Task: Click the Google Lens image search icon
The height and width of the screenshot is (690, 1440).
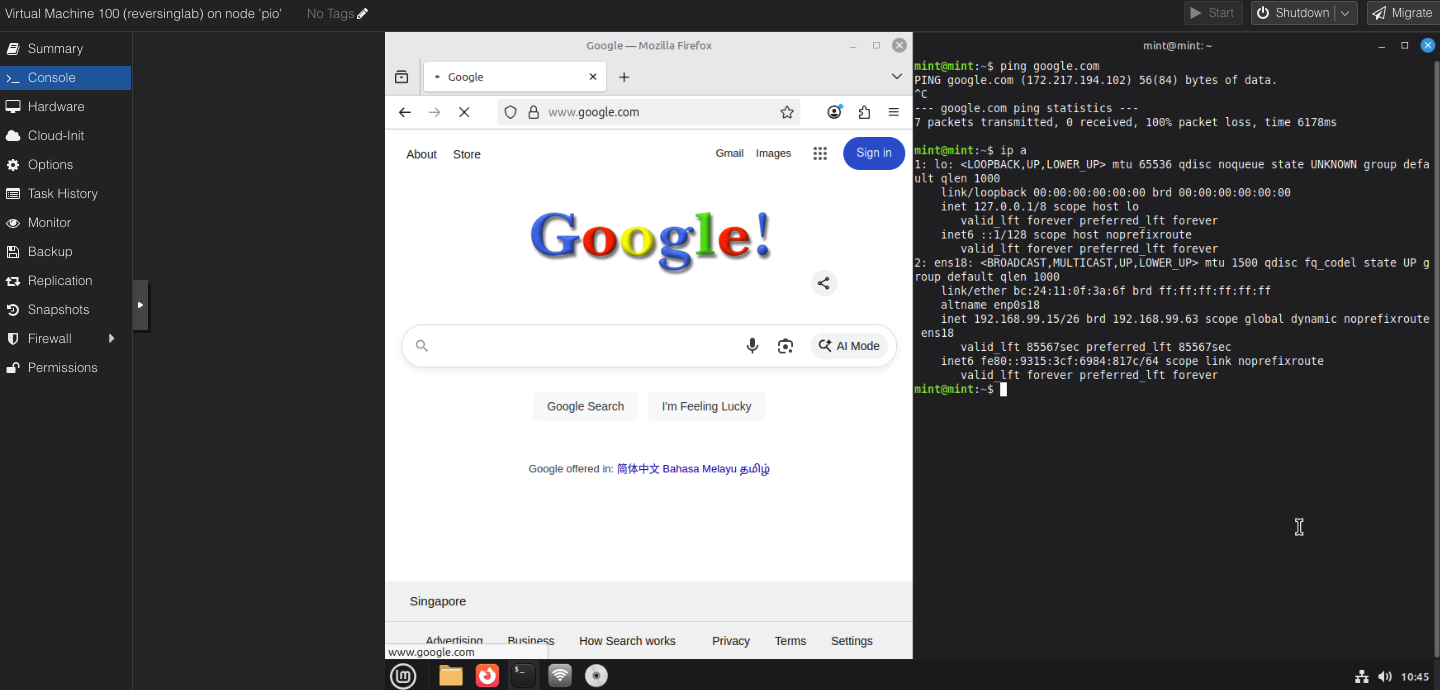Action: point(785,346)
